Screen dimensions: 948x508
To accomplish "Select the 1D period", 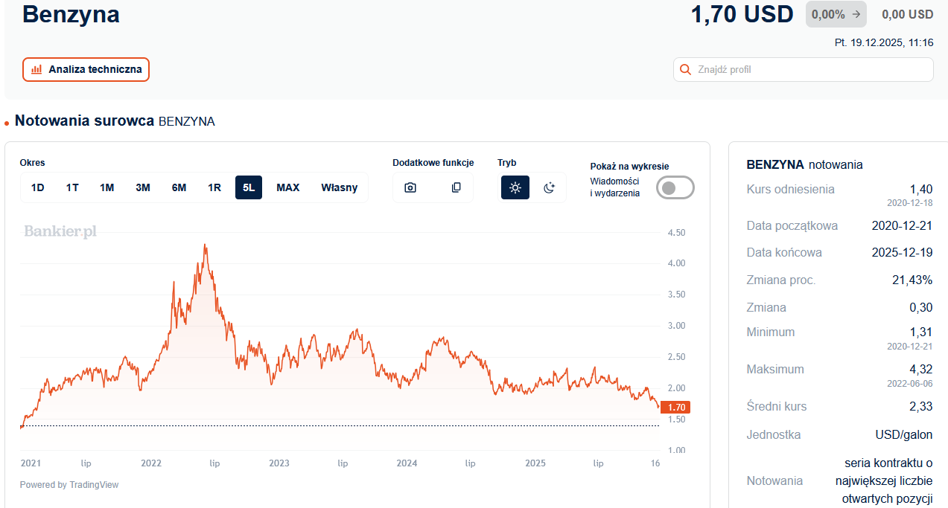I will coord(37,187).
